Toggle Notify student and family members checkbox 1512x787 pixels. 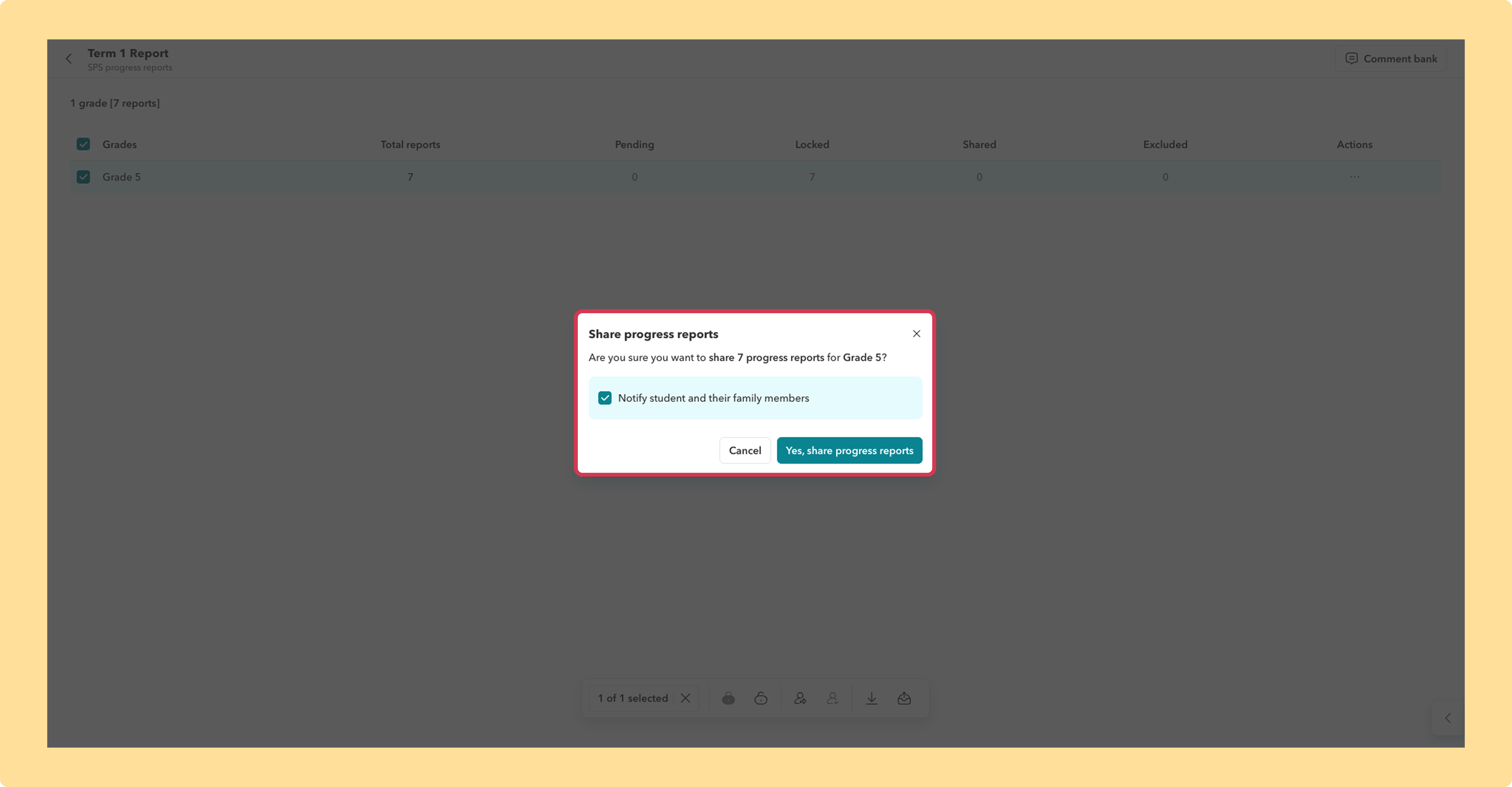point(605,398)
